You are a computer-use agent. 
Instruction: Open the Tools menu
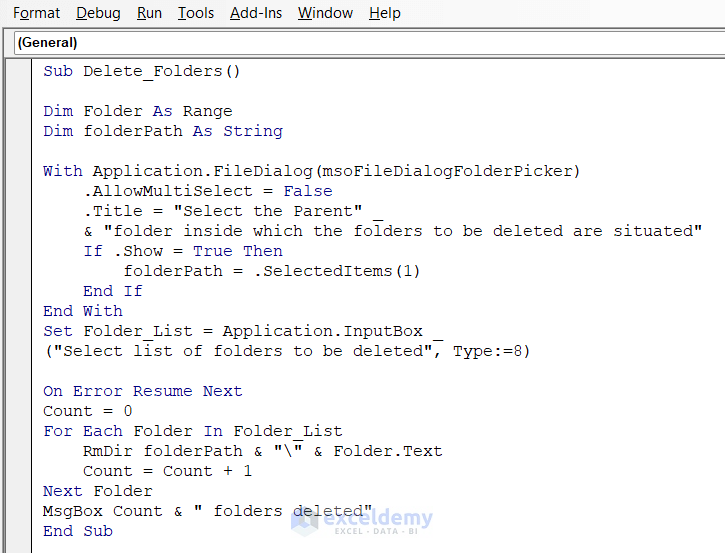(x=196, y=13)
